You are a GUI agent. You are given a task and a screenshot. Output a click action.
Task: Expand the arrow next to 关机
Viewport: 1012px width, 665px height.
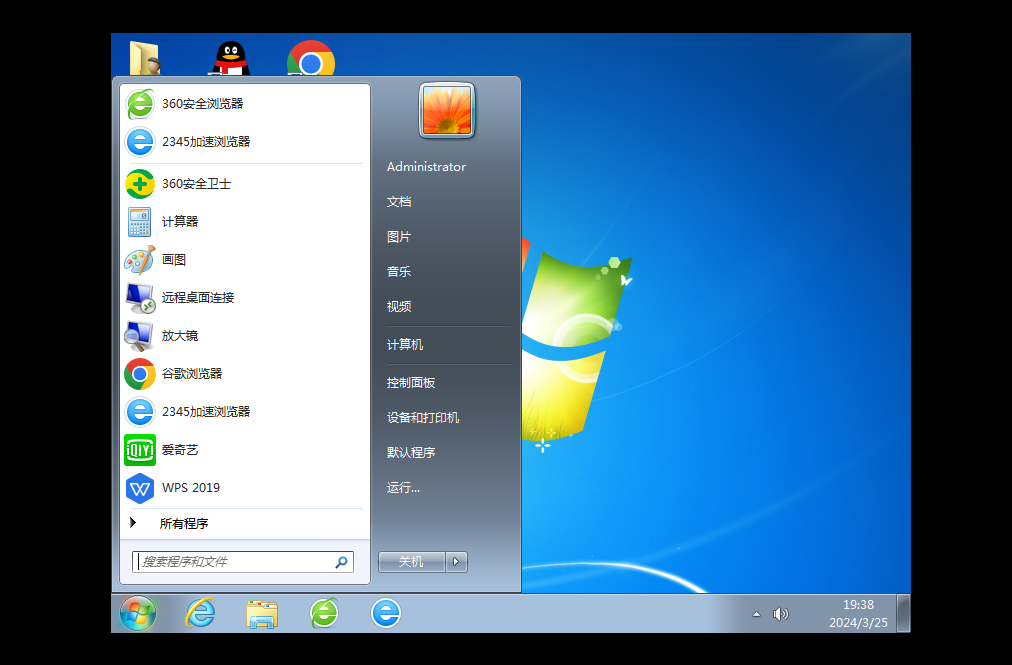456,562
